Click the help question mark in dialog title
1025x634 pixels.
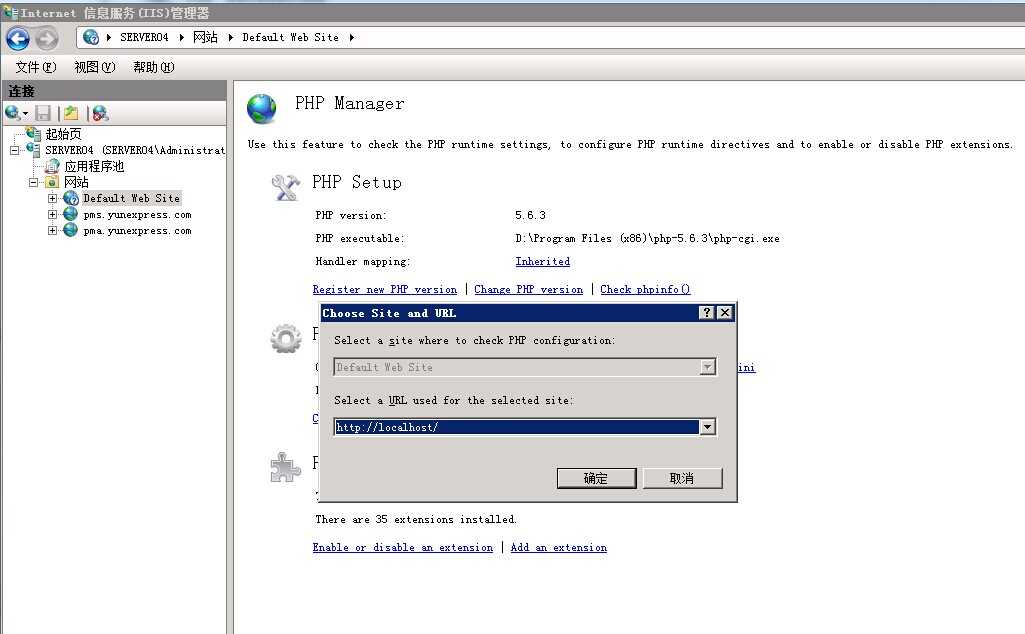[x=707, y=312]
